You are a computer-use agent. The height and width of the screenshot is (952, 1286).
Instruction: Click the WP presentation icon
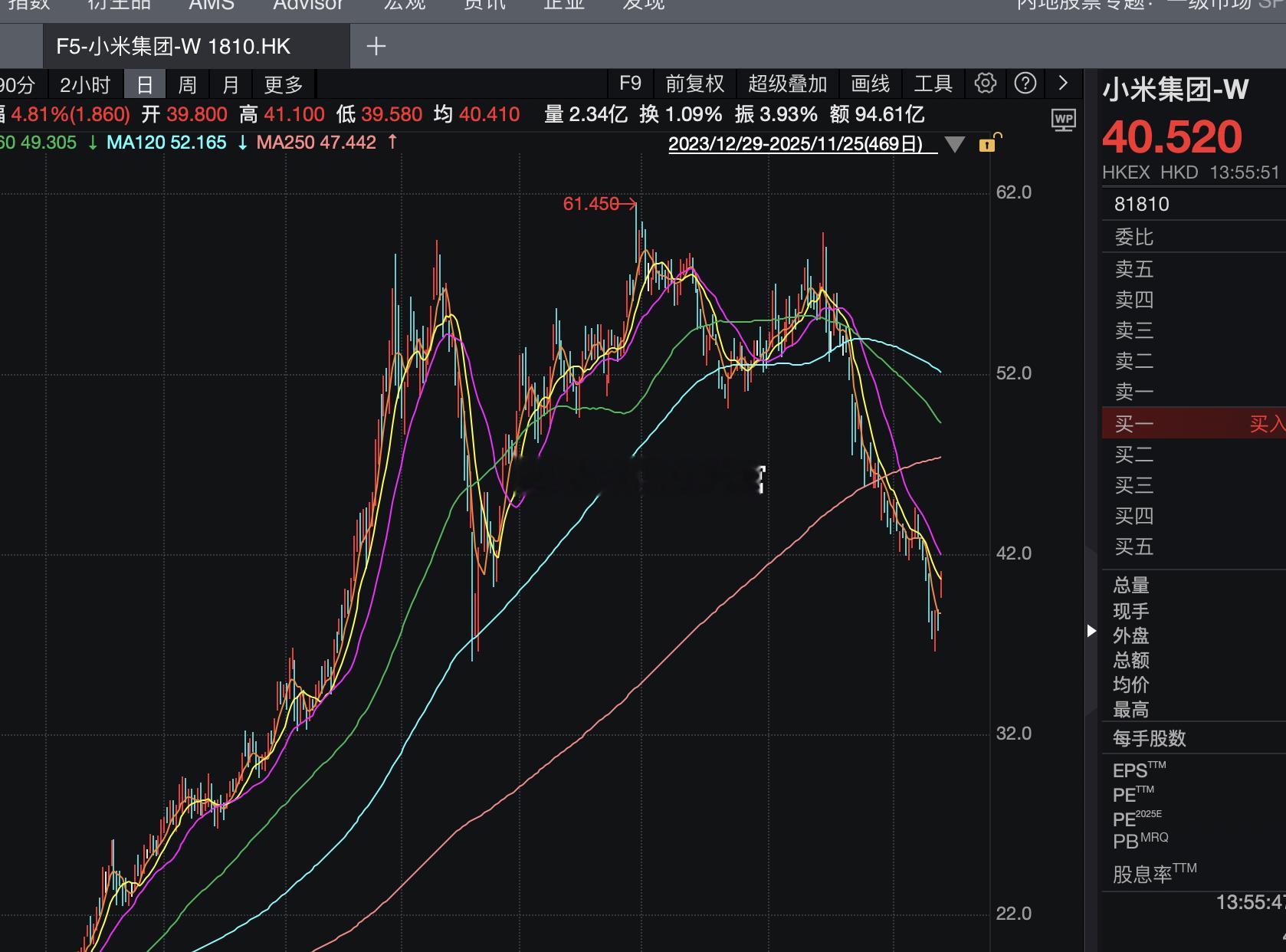click(1064, 120)
